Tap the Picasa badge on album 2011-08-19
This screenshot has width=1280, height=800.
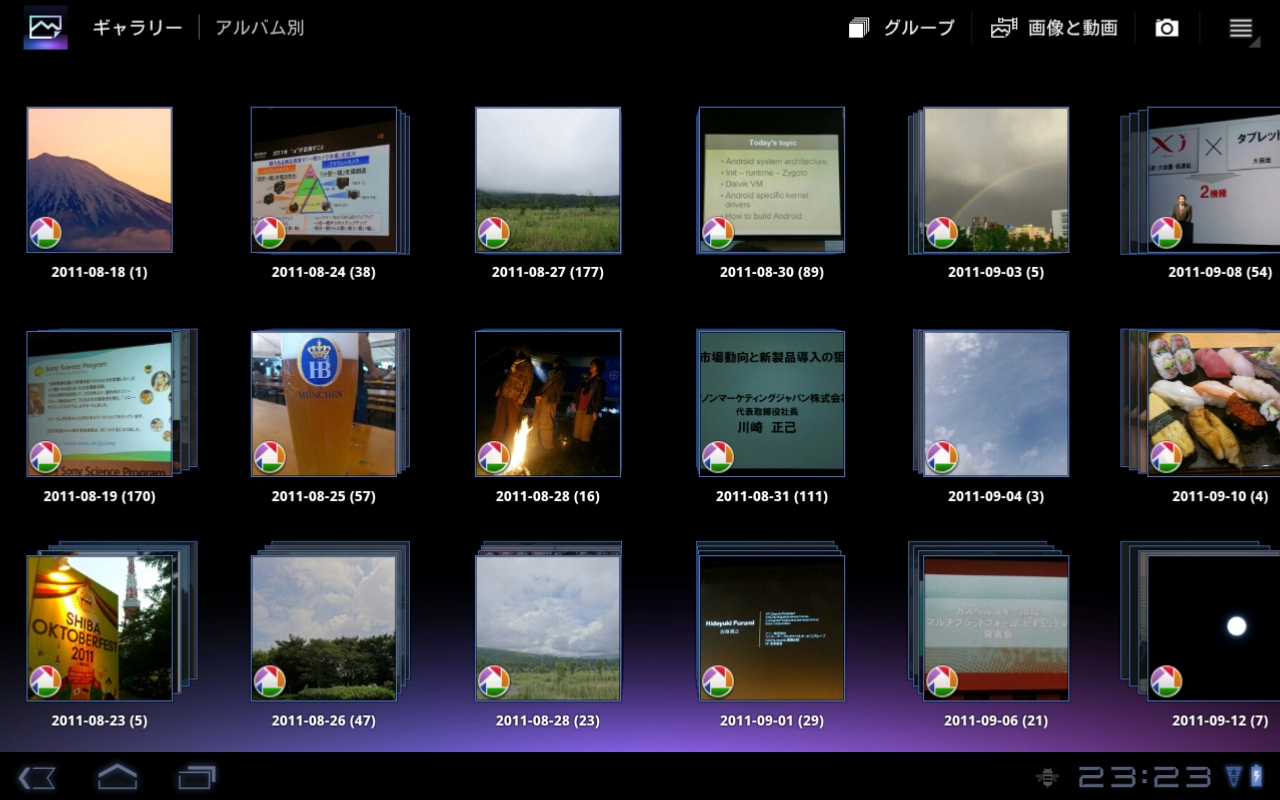(45, 456)
